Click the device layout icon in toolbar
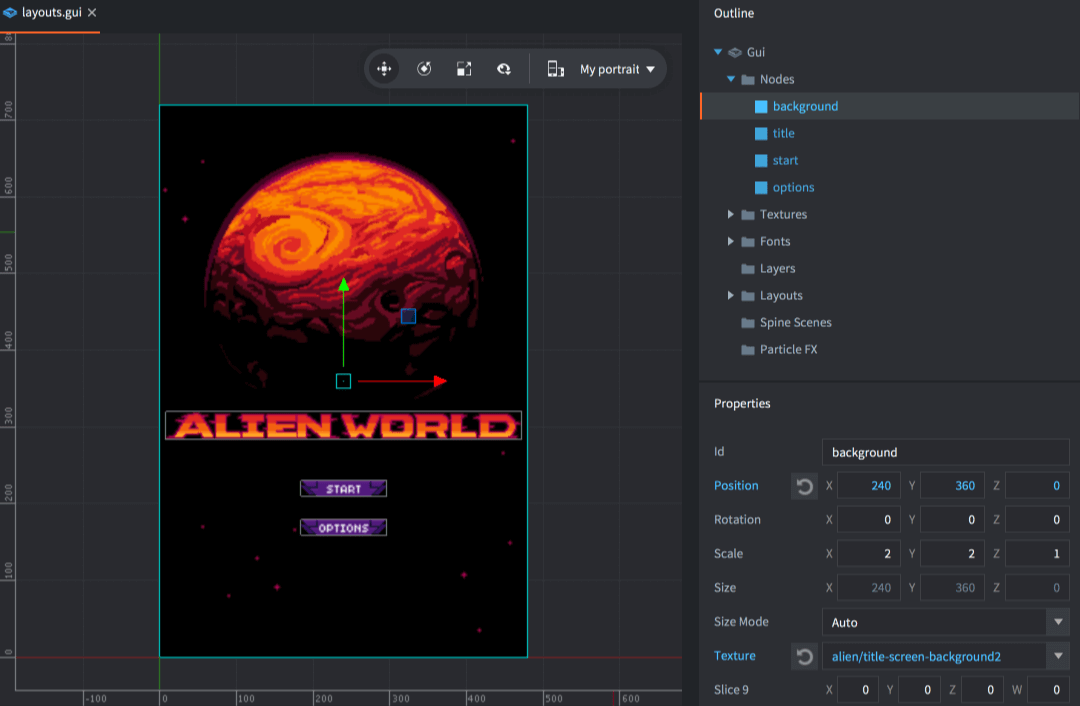 [x=555, y=69]
